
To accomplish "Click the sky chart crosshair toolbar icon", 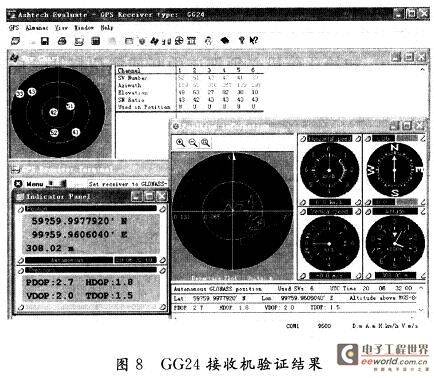I will click(x=179, y=41).
